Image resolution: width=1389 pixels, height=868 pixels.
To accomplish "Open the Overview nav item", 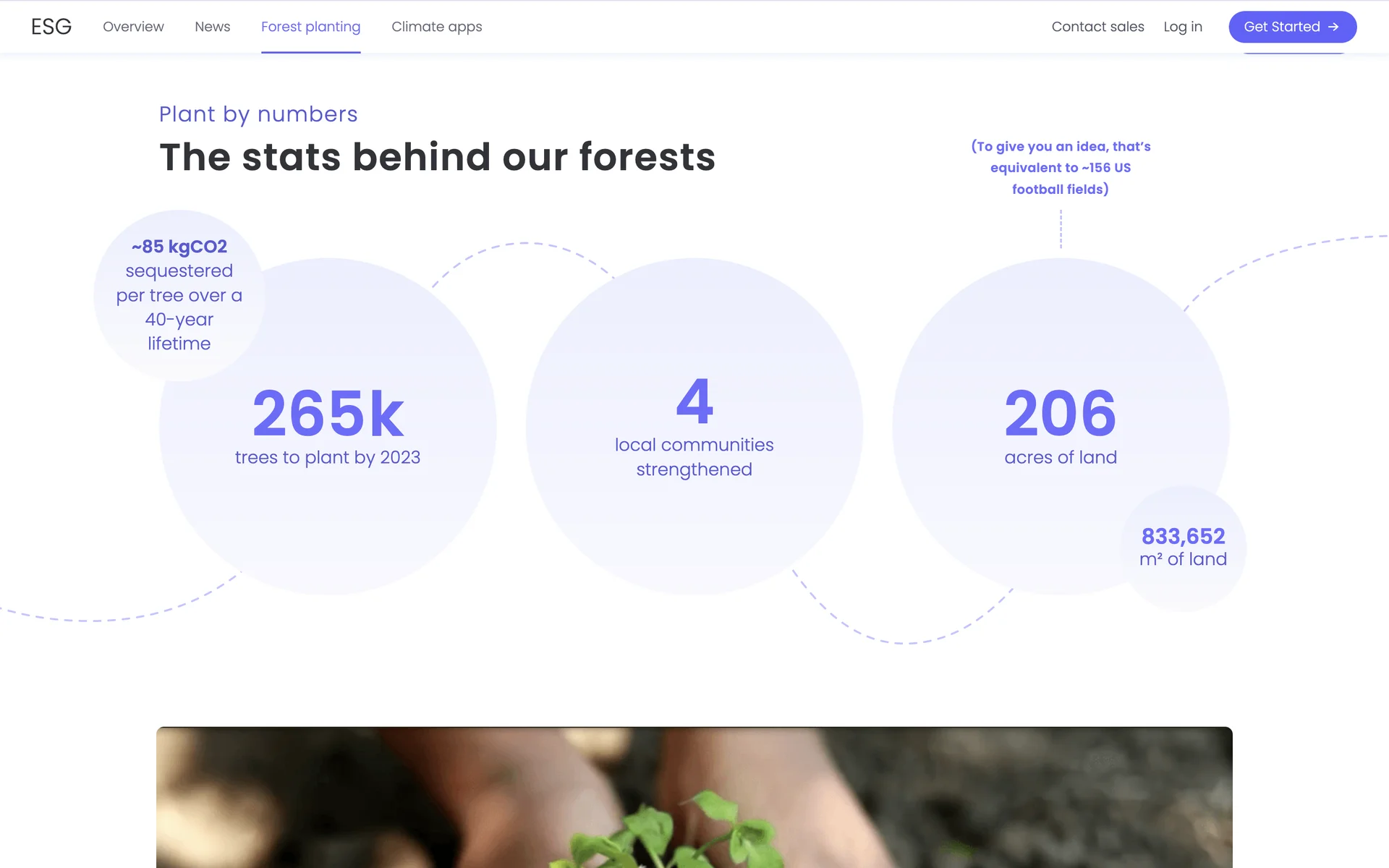I will click(133, 27).
